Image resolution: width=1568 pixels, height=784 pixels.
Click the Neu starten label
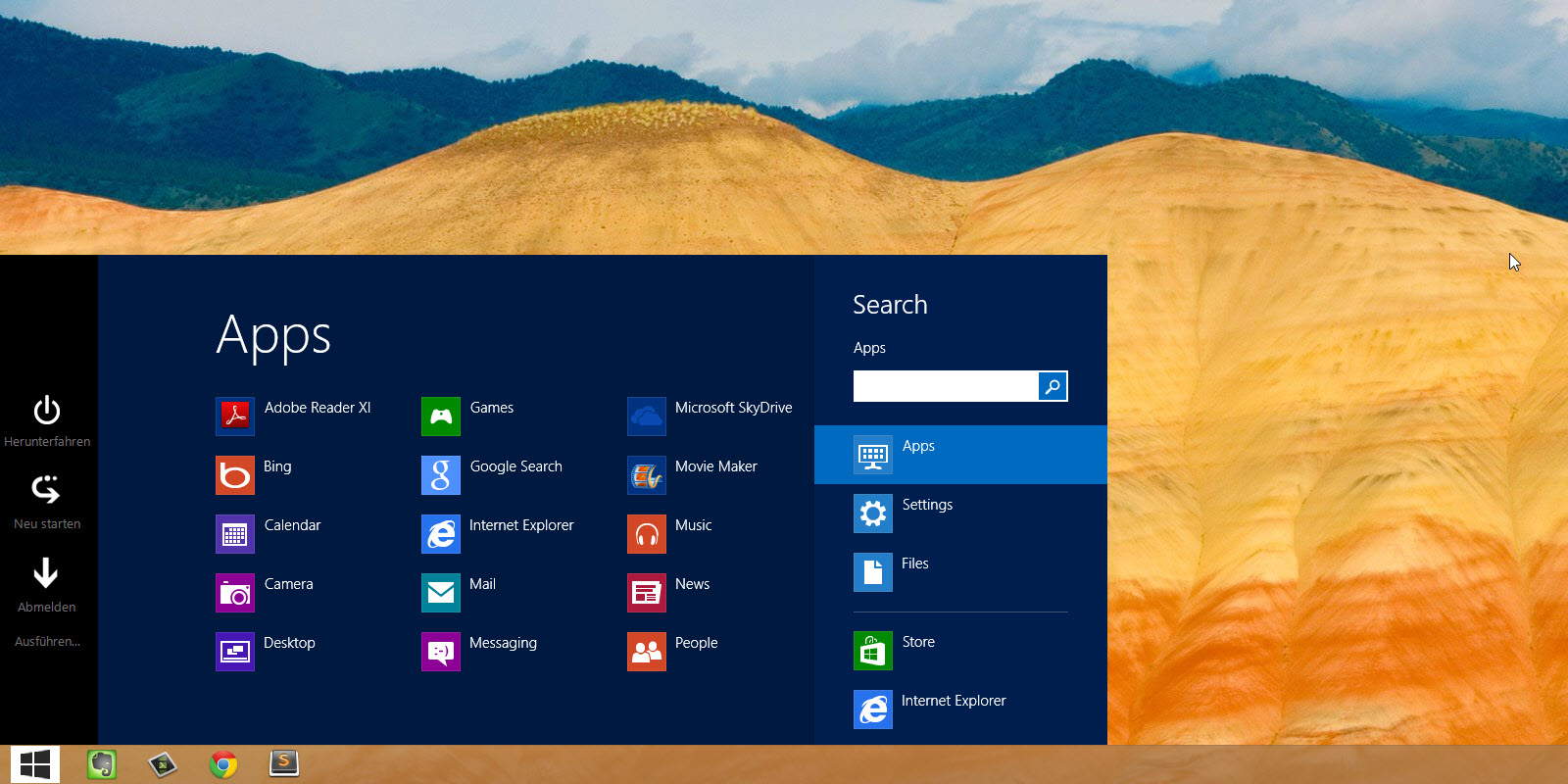[47, 524]
